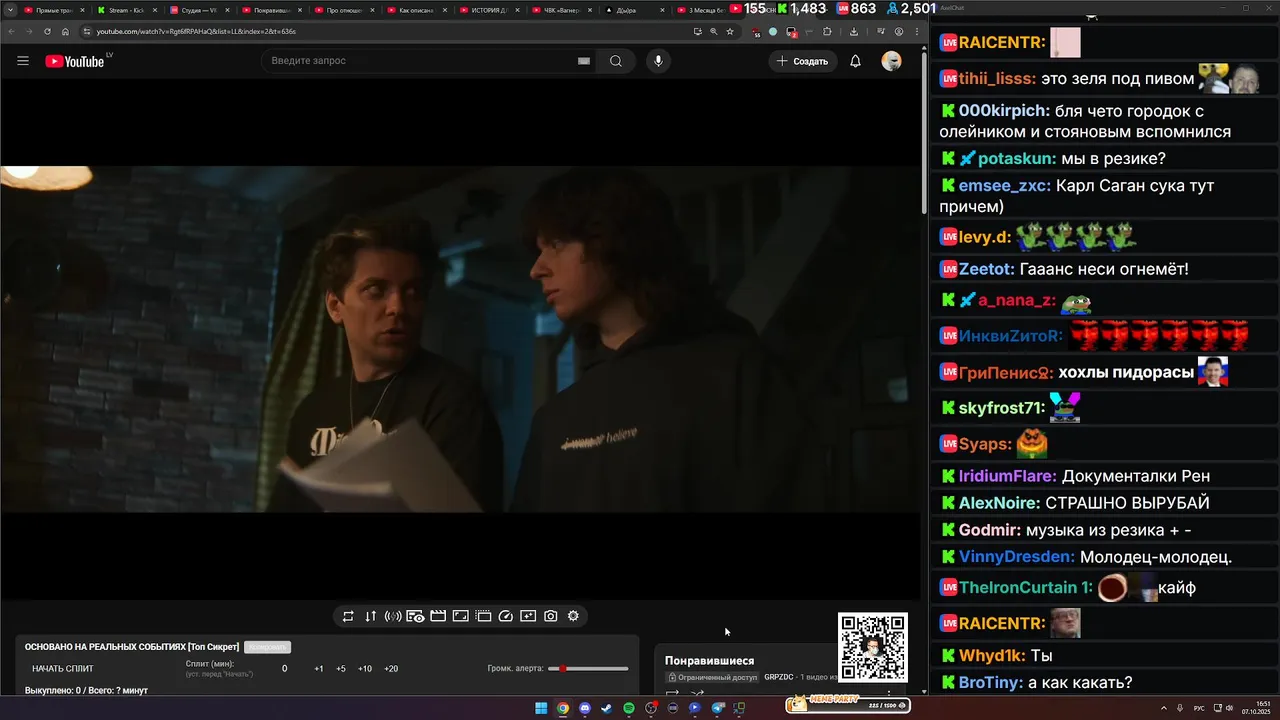Click the QR code image

pyautogui.click(x=873, y=647)
